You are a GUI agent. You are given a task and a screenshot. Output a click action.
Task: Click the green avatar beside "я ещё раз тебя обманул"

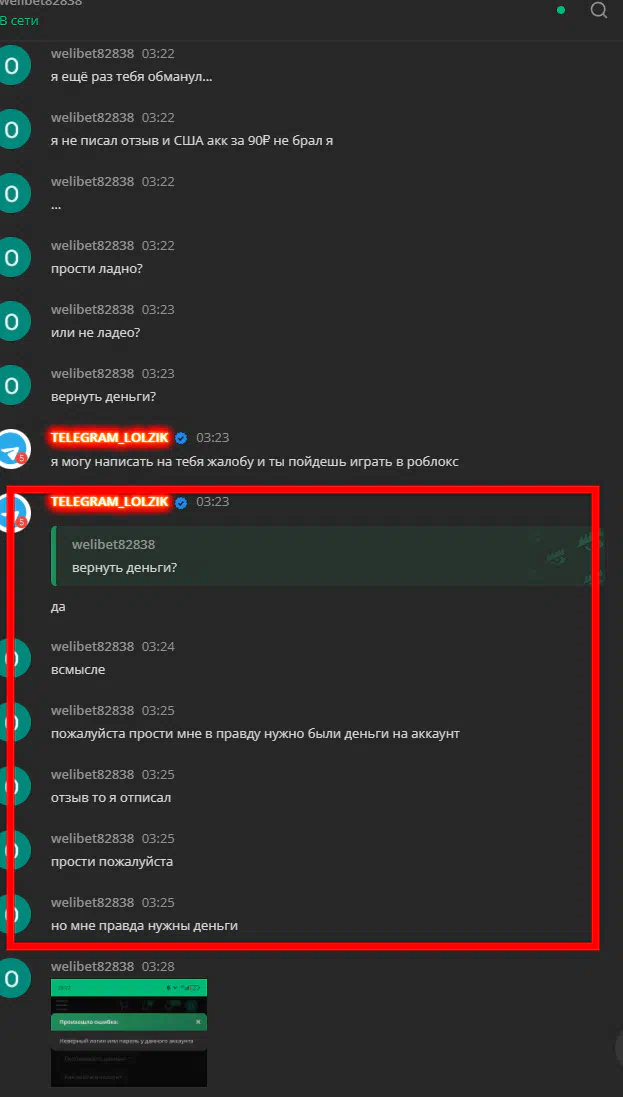(13, 65)
